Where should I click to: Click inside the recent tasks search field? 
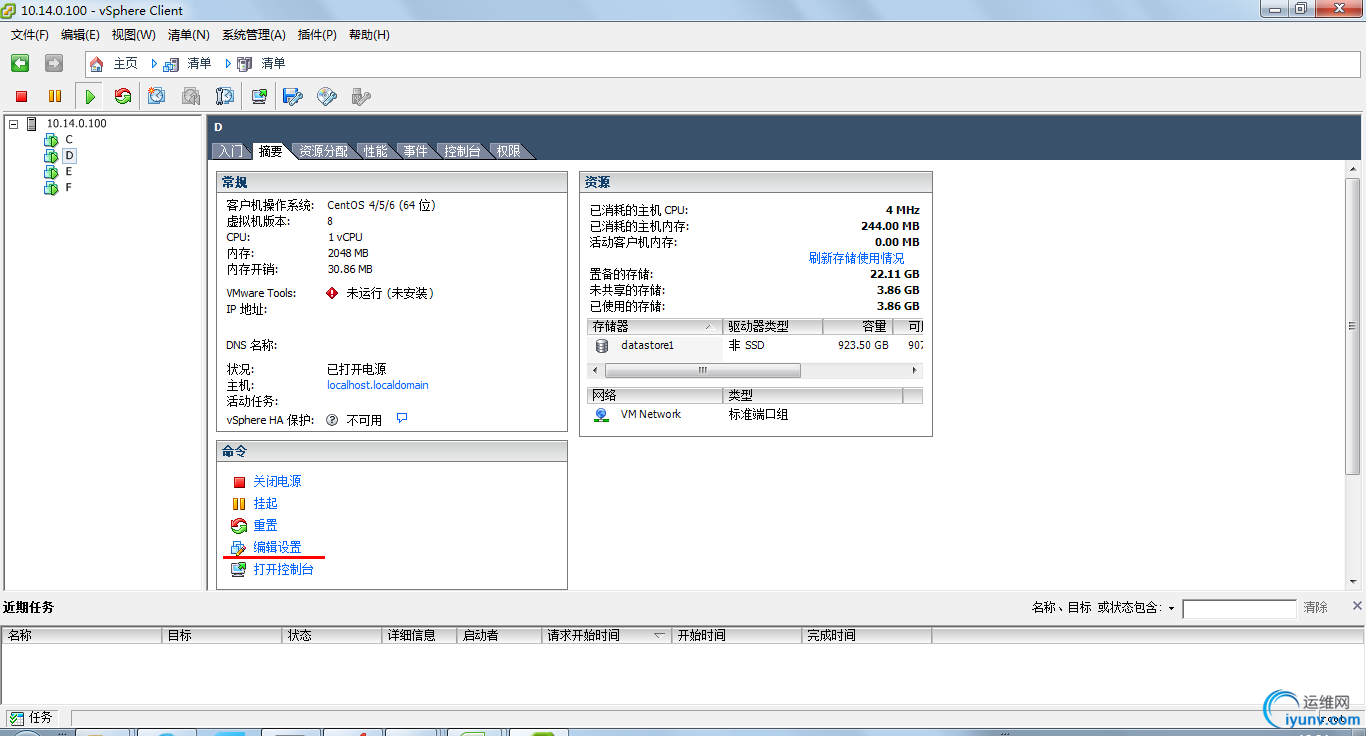1239,608
